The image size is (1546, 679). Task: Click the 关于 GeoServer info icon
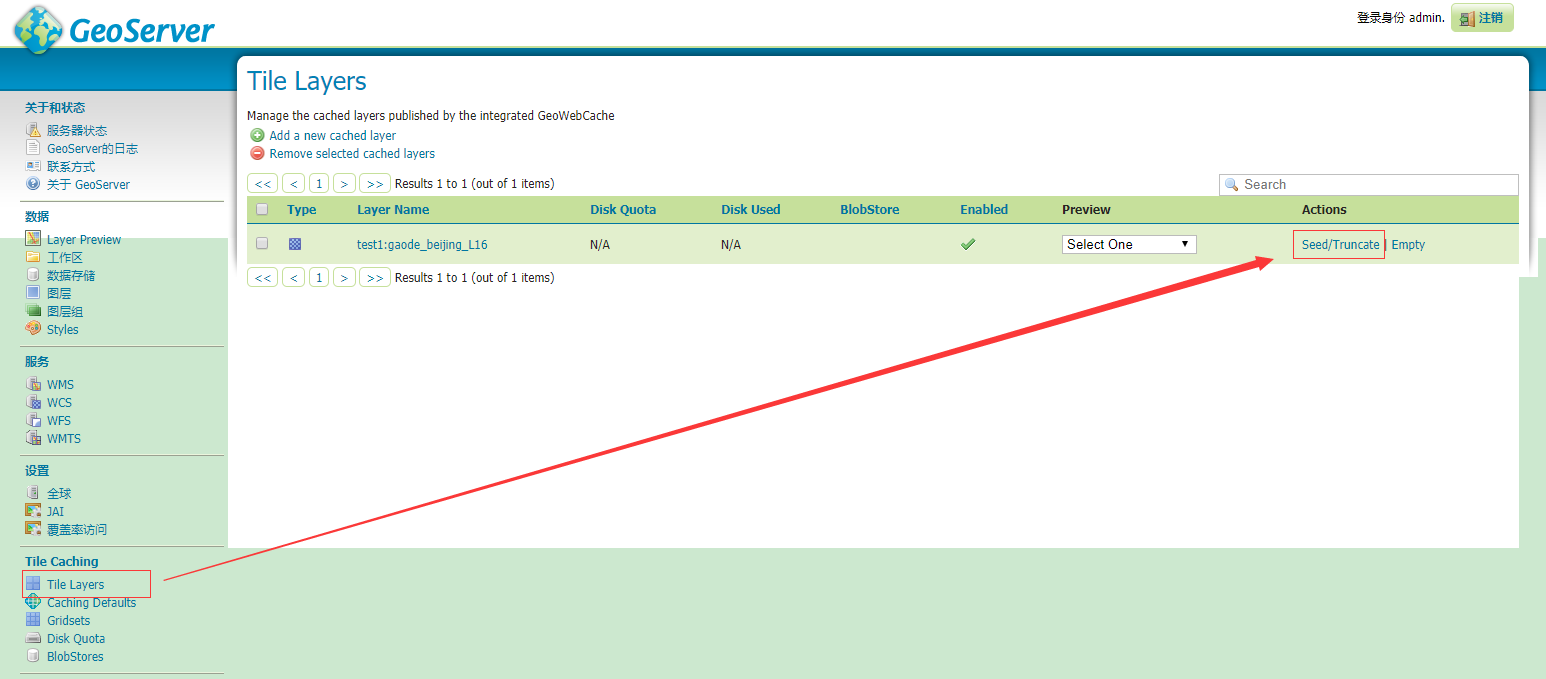[33, 184]
